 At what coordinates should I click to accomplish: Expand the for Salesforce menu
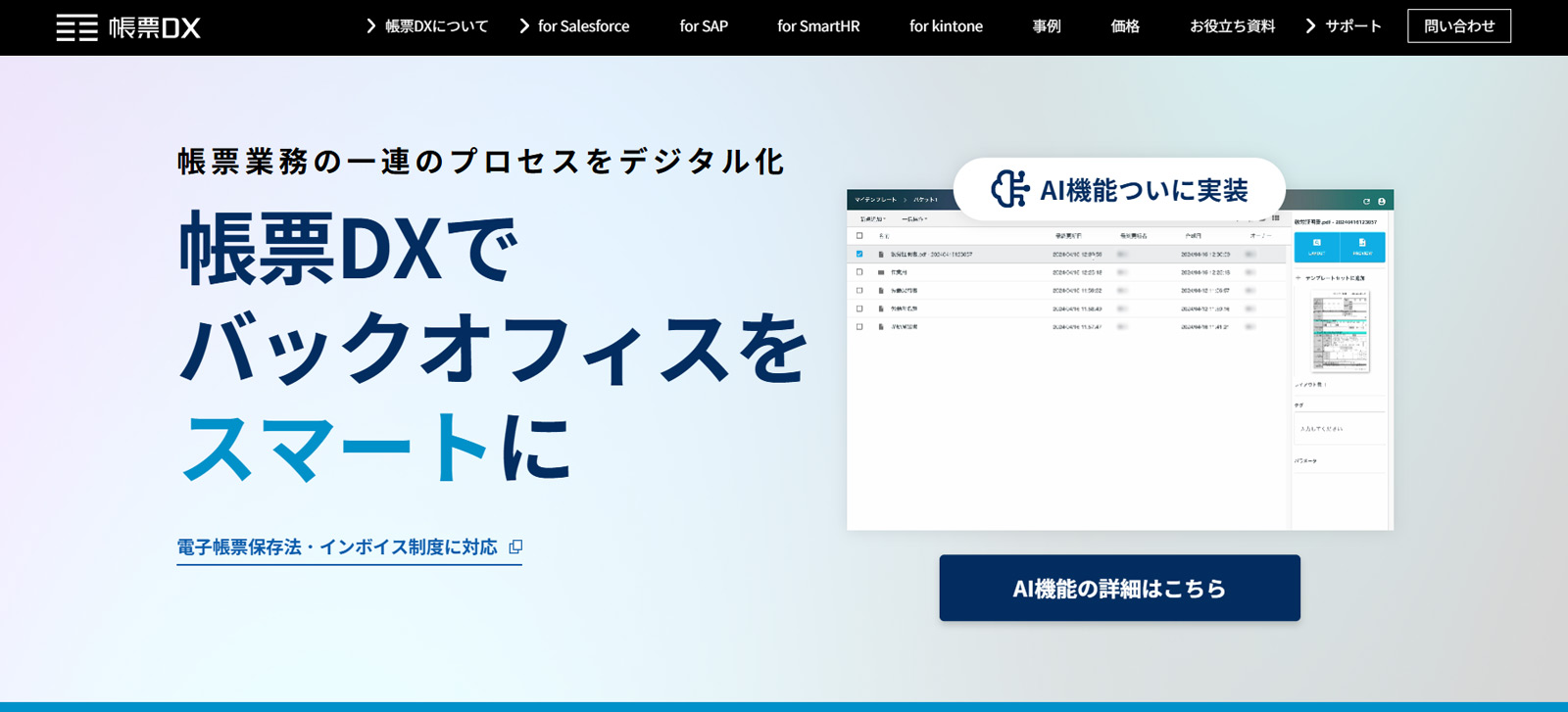[x=574, y=26]
